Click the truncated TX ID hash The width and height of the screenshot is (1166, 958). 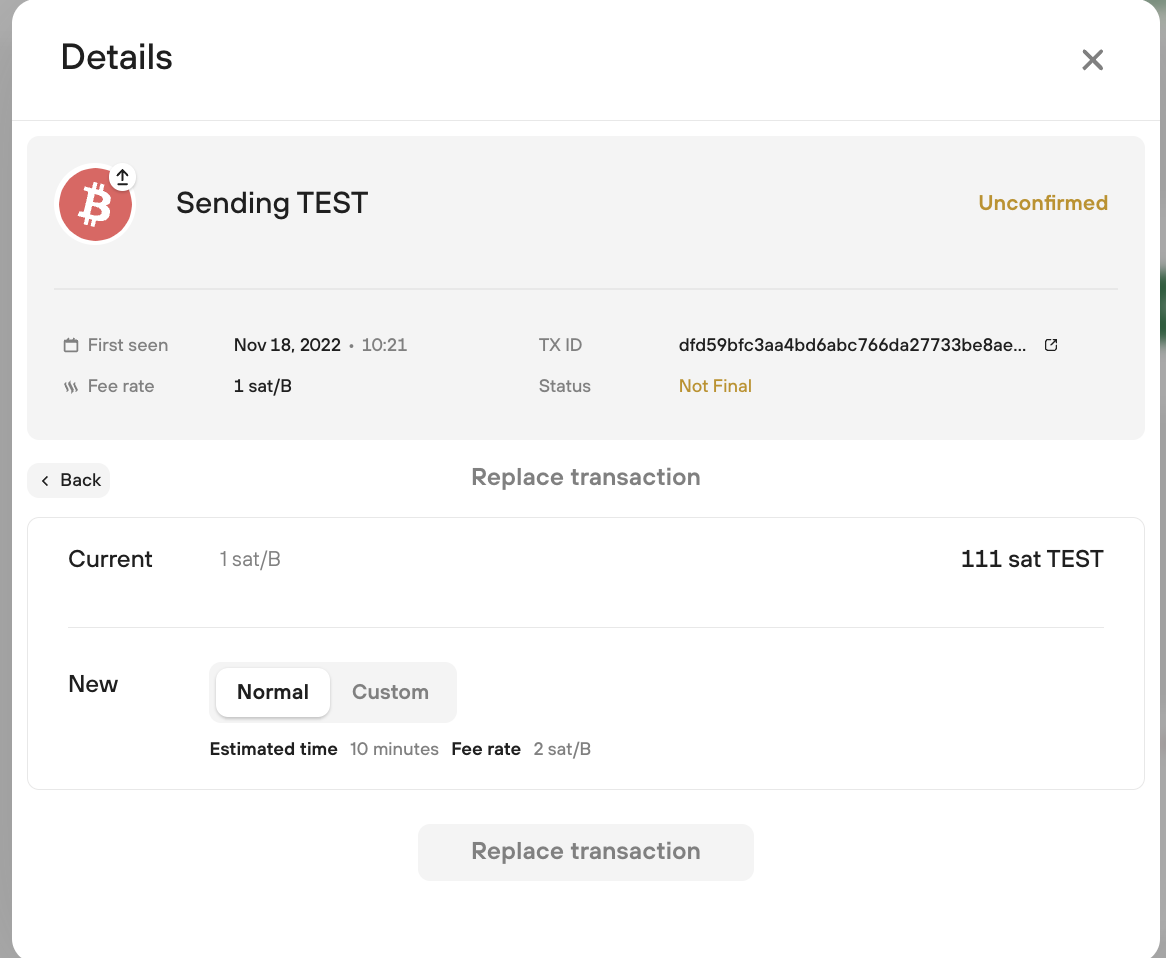pyautogui.click(x=852, y=344)
